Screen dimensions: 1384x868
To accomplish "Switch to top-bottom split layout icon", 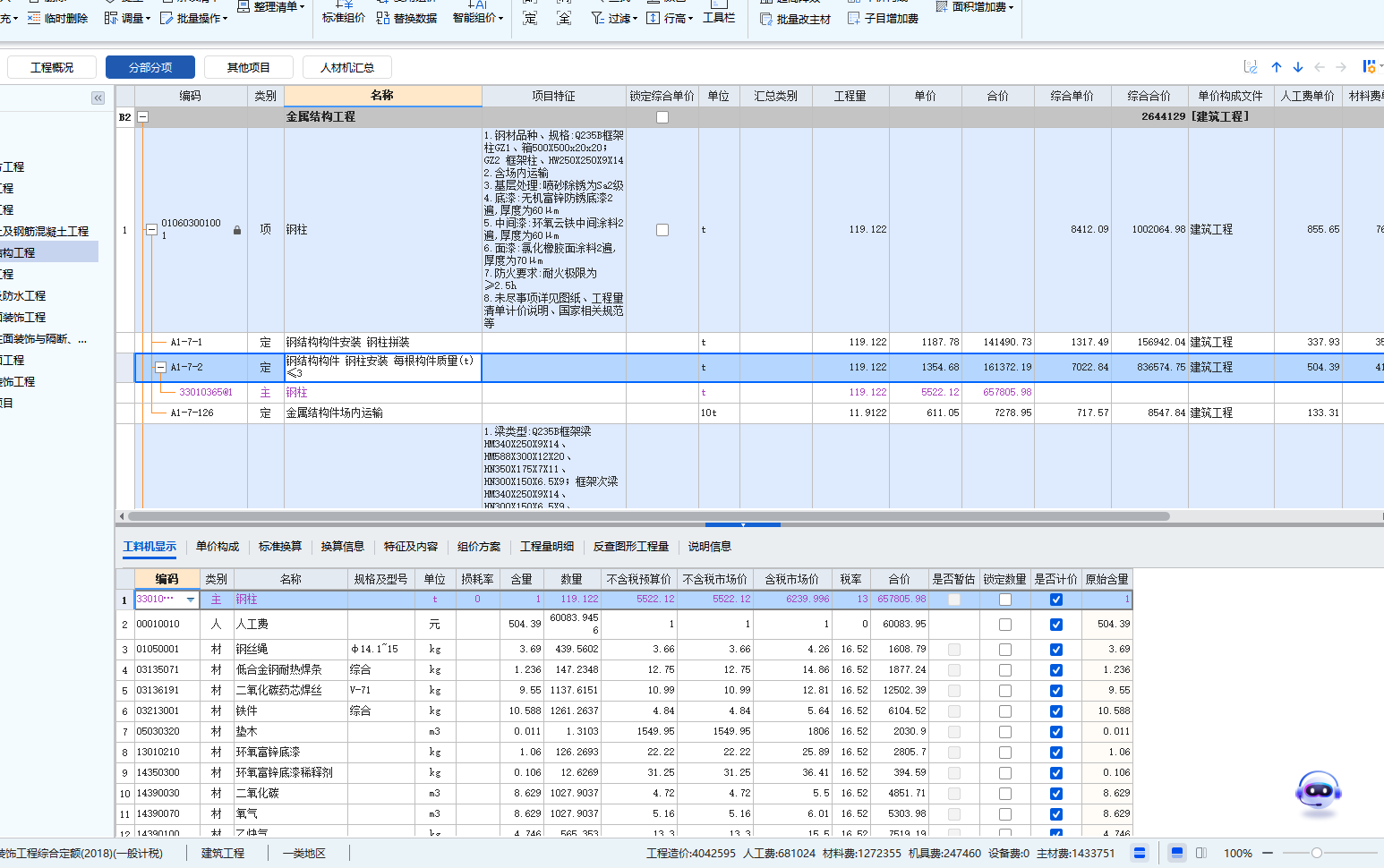I will 1177,853.
